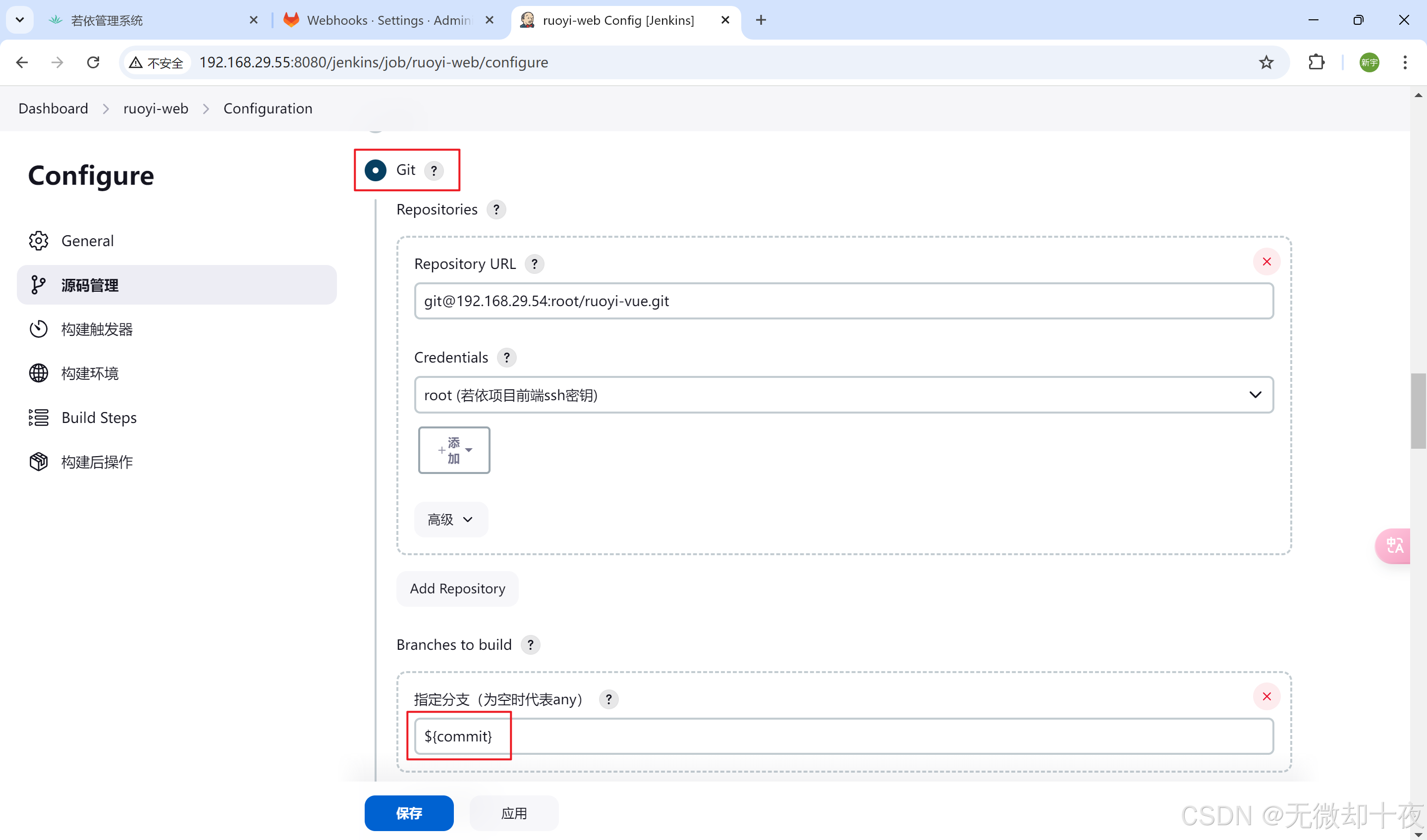Screen dimensions: 1427x840
Task: Click help icon next to Repository URL
Action: 534,264
